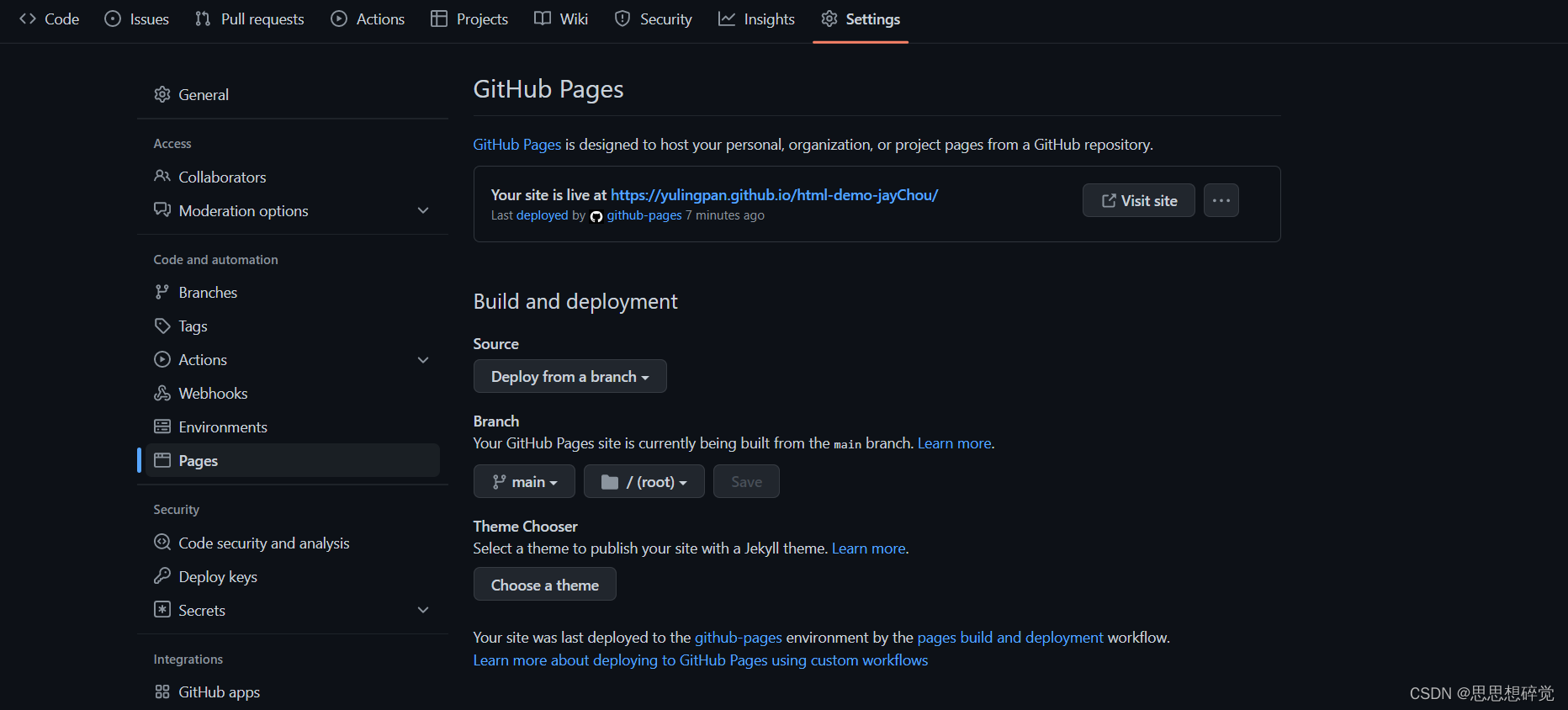1568x710 pixels.
Task: Click the Projects table icon in the top nav
Action: [x=438, y=19]
